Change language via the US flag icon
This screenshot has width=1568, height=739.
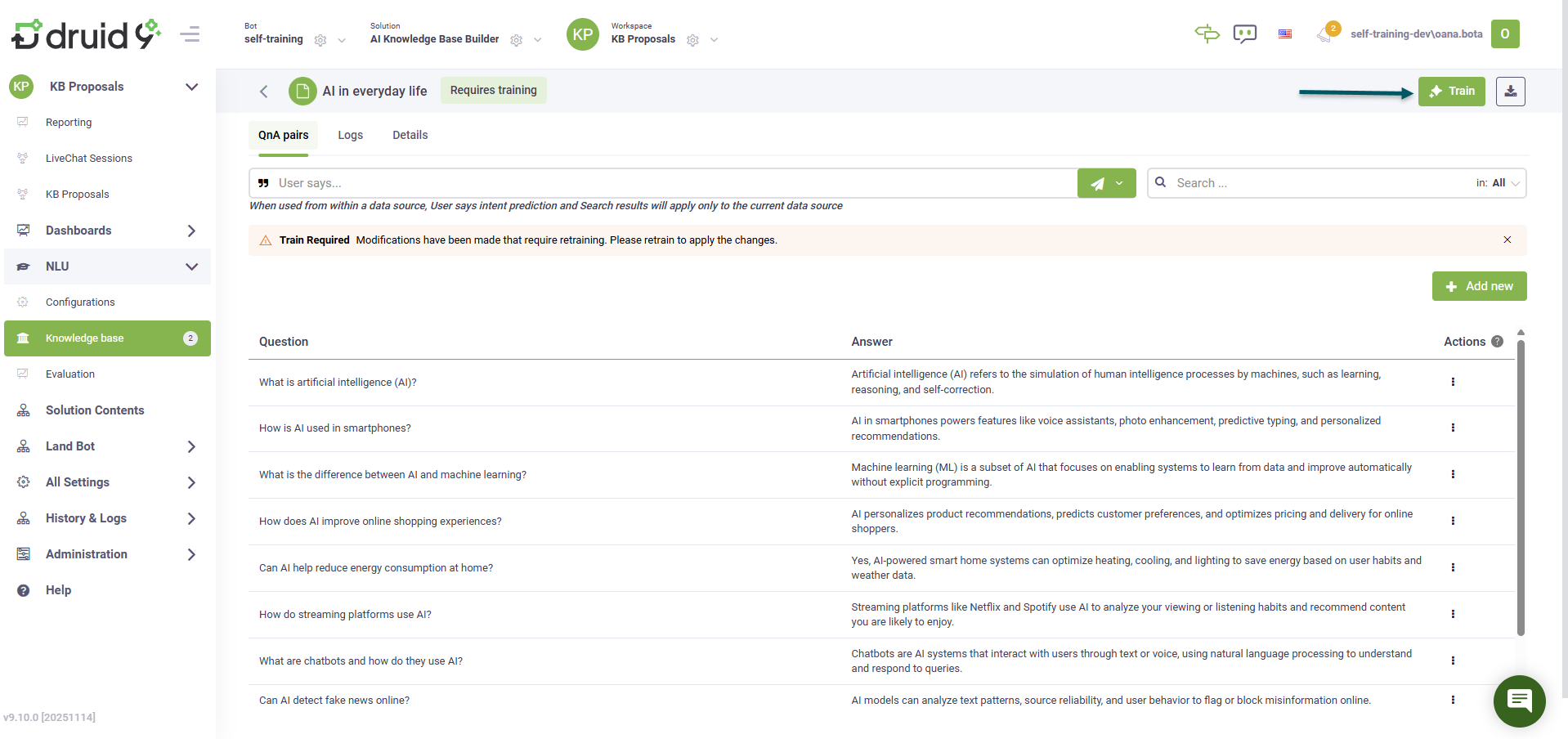(1285, 34)
